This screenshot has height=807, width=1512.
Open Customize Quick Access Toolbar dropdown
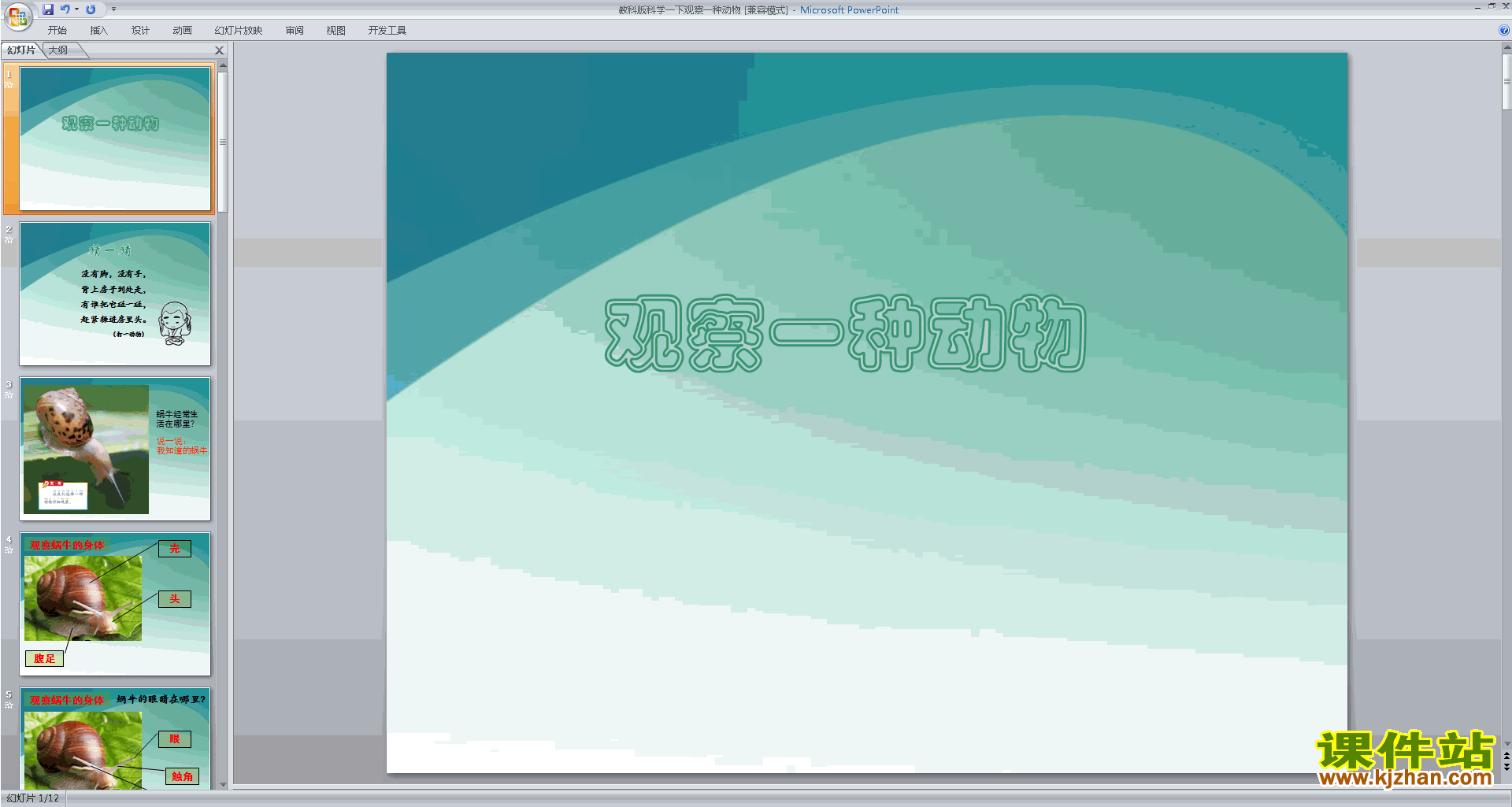click(113, 9)
